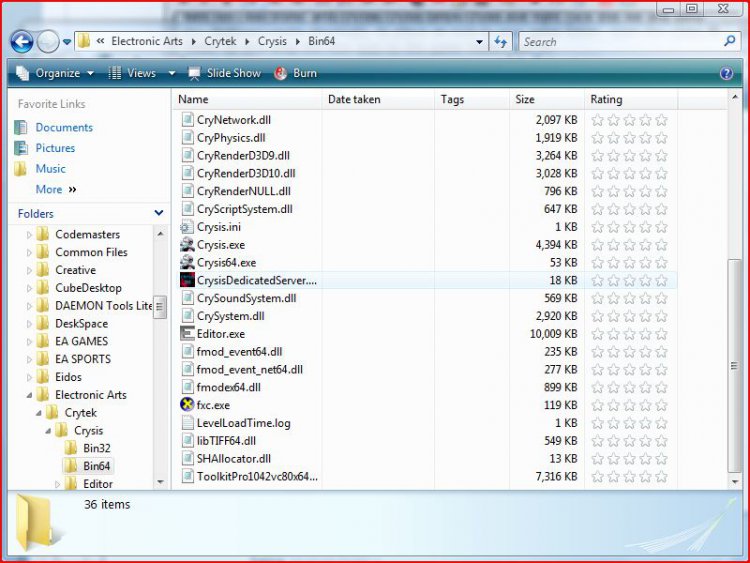750x563 pixels.
Task: Expand the Editor folder tree node
Action: point(57,484)
